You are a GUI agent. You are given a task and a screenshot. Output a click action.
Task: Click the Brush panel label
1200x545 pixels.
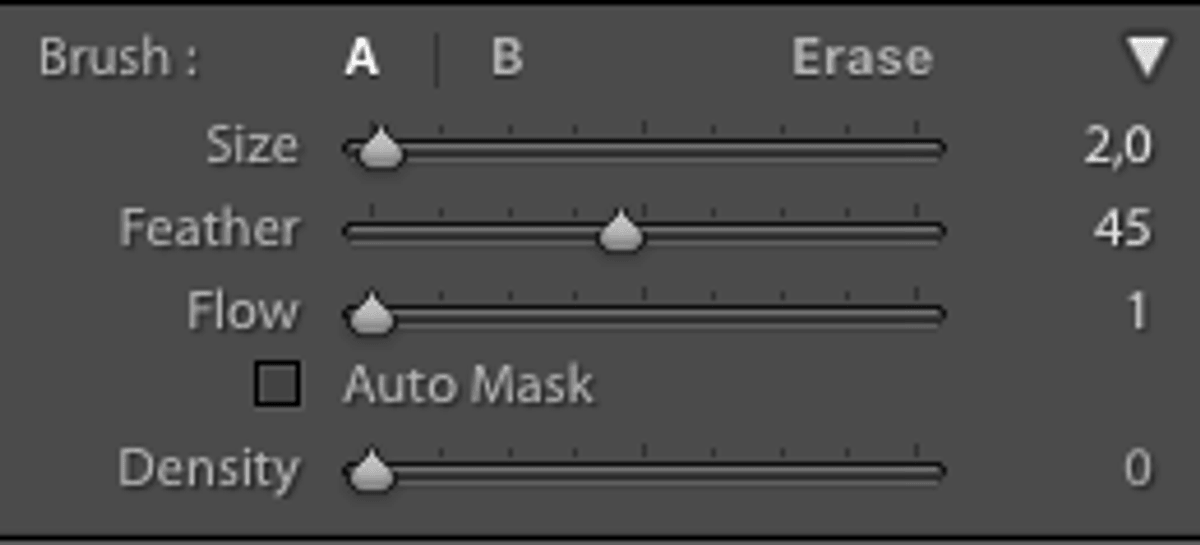[x=118, y=58]
